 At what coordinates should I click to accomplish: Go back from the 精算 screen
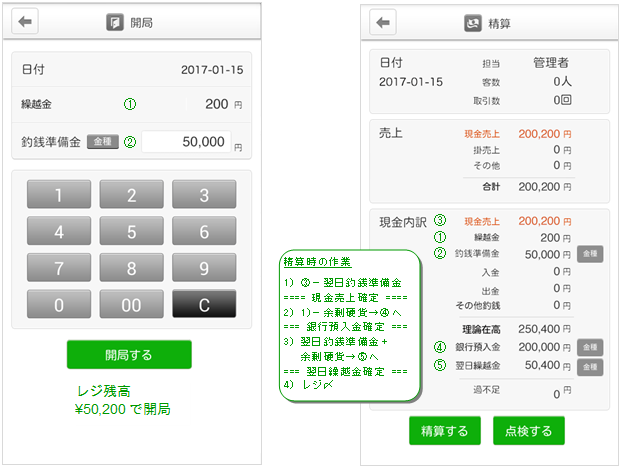click(x=383, y=22)
